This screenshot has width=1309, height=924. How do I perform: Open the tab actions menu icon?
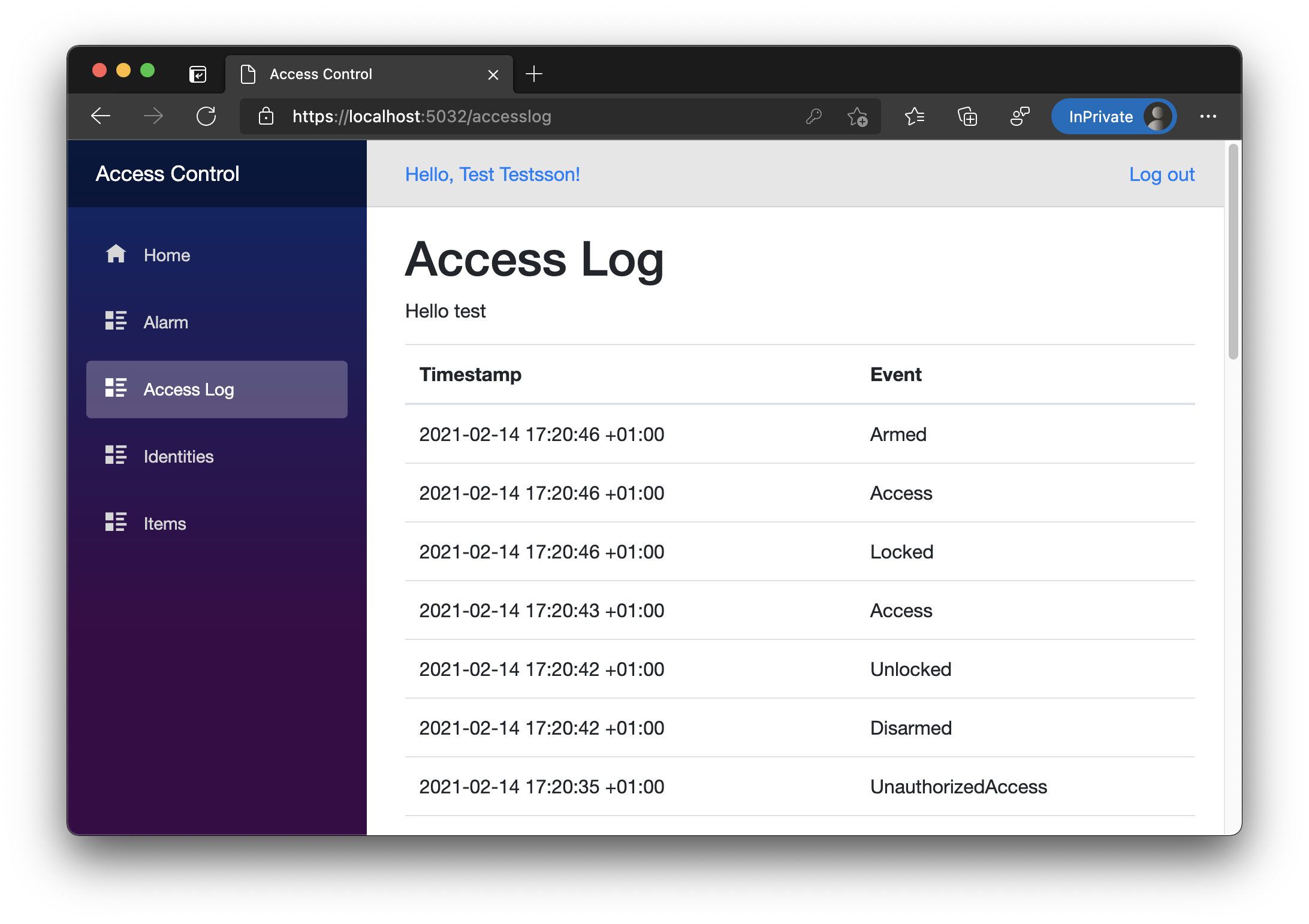[x=198, y=74]
